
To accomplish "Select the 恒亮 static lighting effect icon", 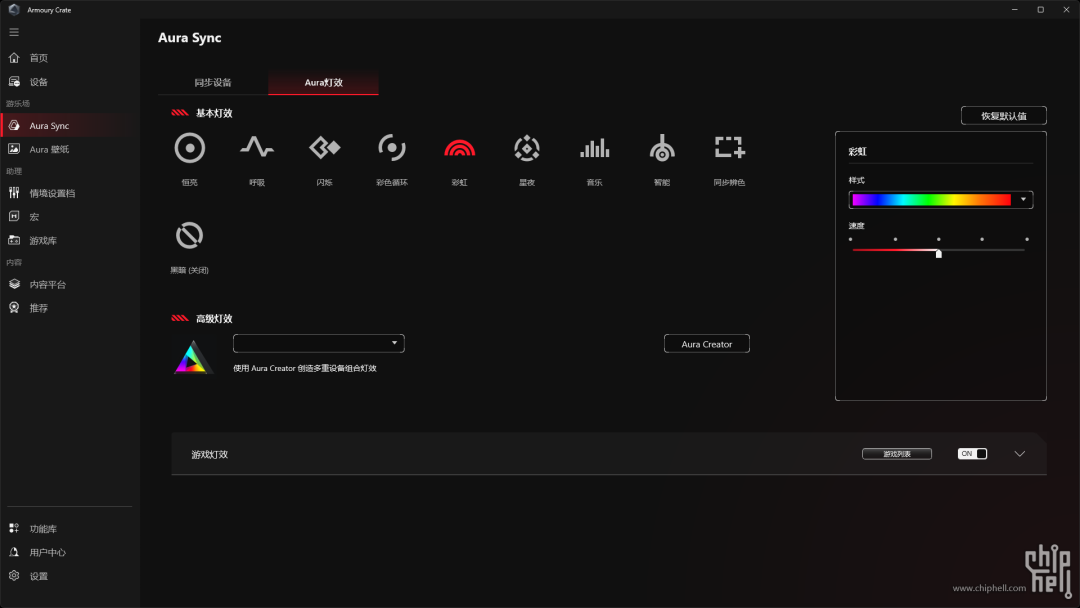I will (x=189, y=148).
